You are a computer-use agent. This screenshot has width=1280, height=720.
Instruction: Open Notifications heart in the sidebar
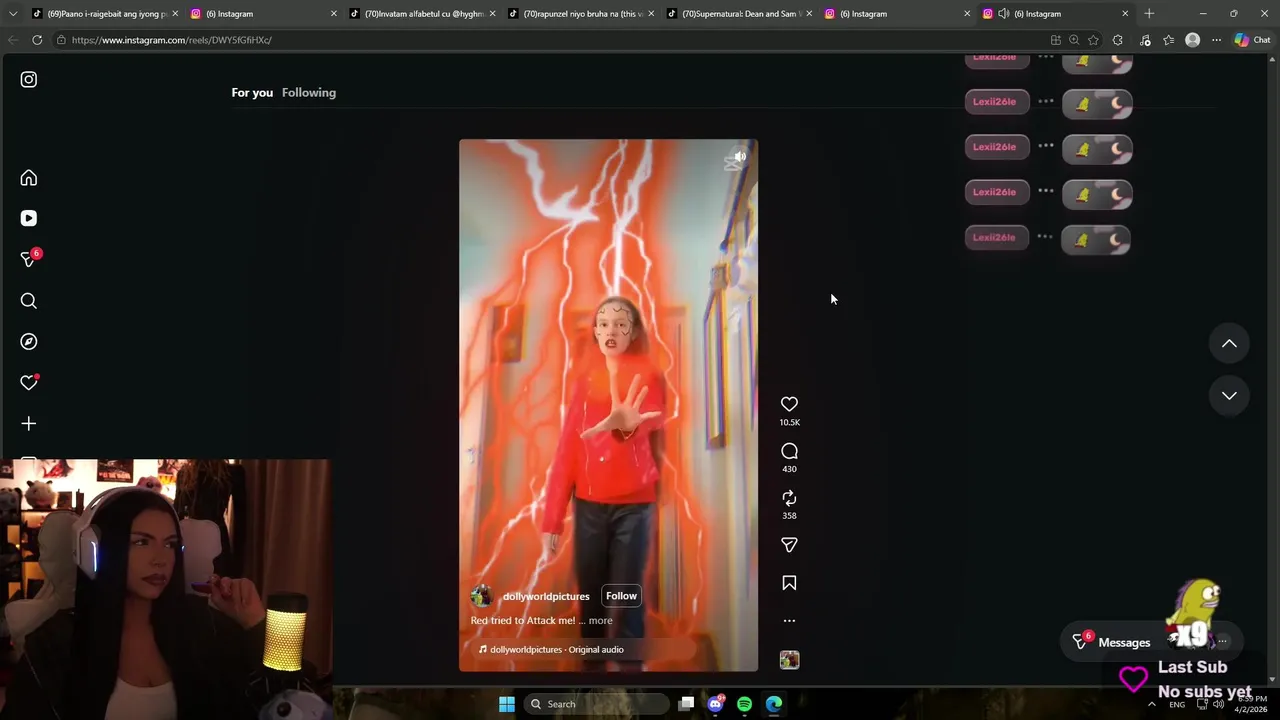(x=29, y=383)
